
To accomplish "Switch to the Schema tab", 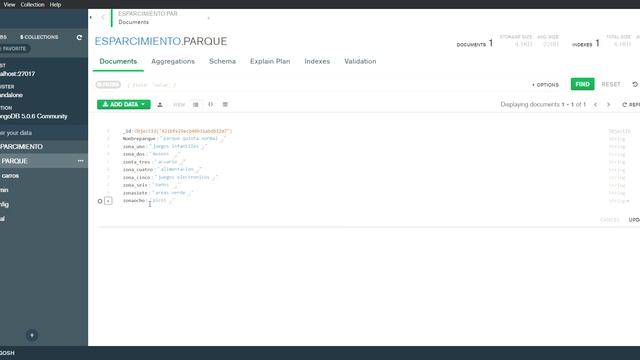I will click(222, 61).
